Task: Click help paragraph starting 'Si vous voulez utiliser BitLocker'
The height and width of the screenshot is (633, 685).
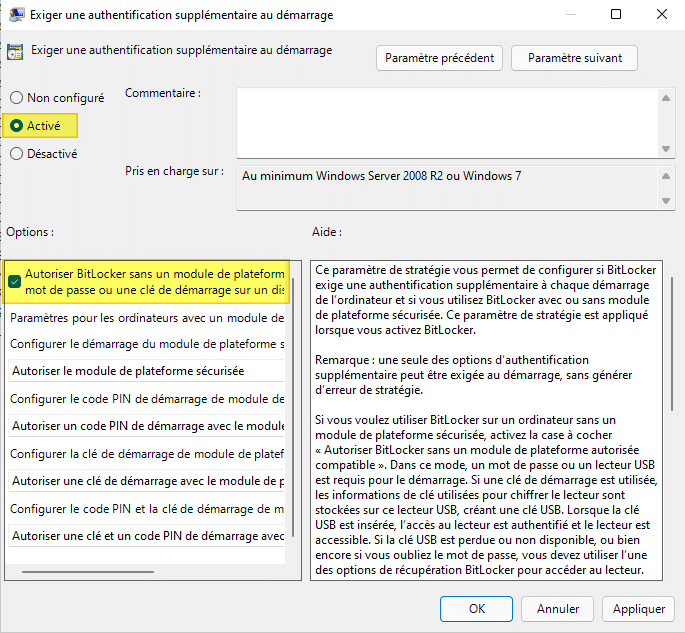Action: point(486,495)
